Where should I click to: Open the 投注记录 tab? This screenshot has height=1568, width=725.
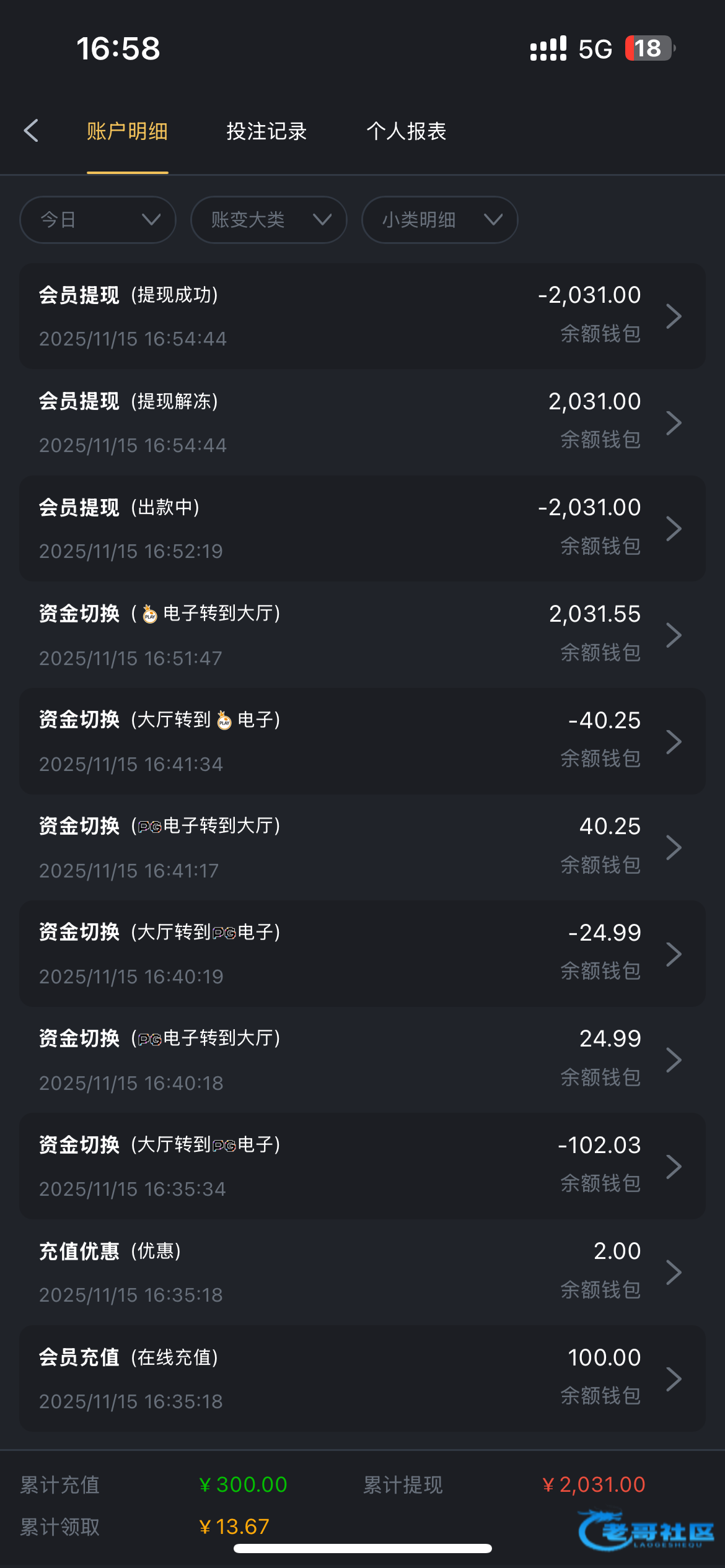pos(266,131)
